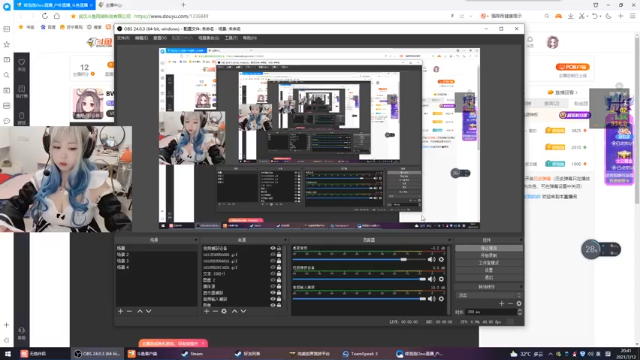This screenshot has width=640, height=360.
Task: Open the scene transition dropdown
Action: point(489,295)
